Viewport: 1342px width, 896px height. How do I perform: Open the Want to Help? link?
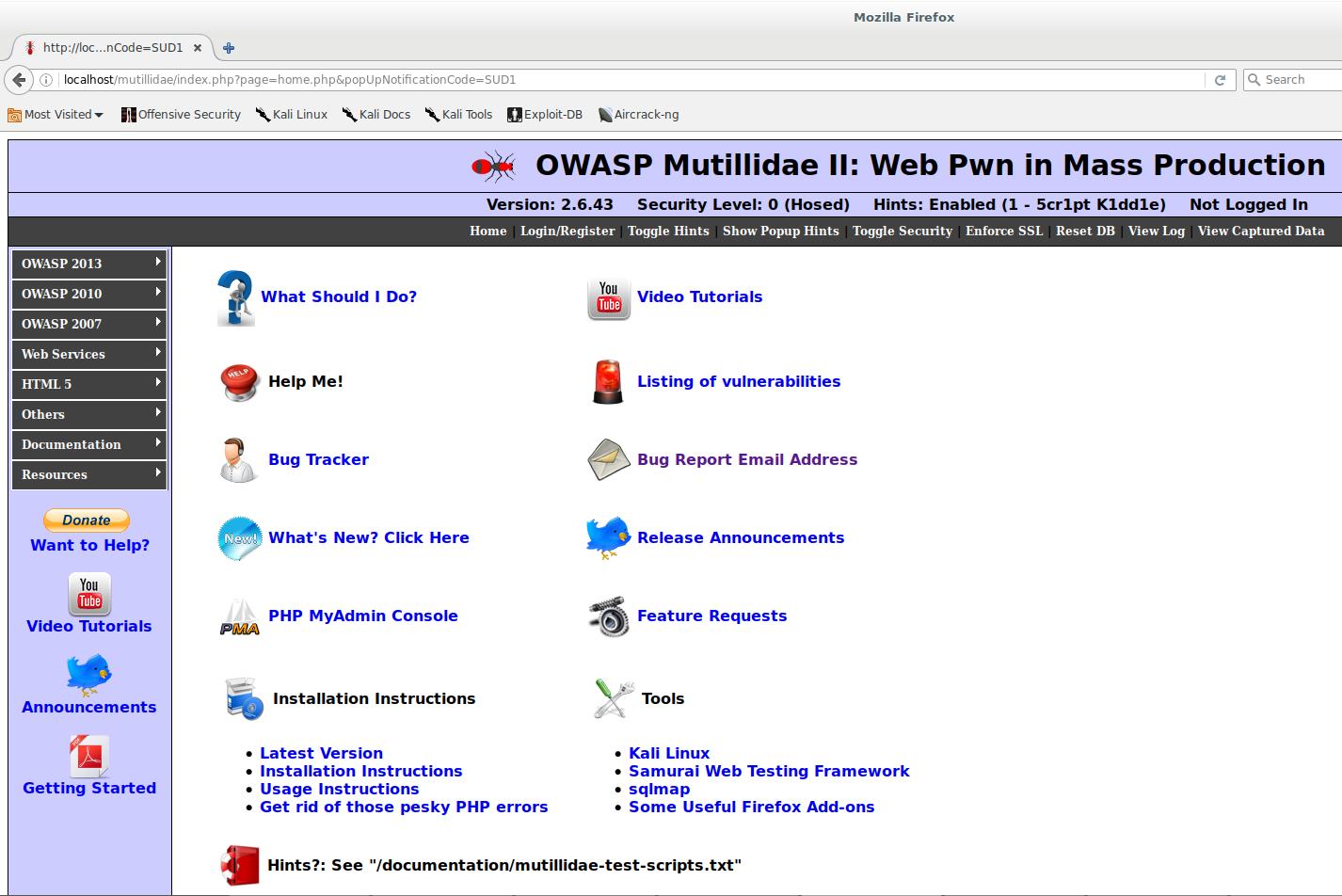click(89, 545)
